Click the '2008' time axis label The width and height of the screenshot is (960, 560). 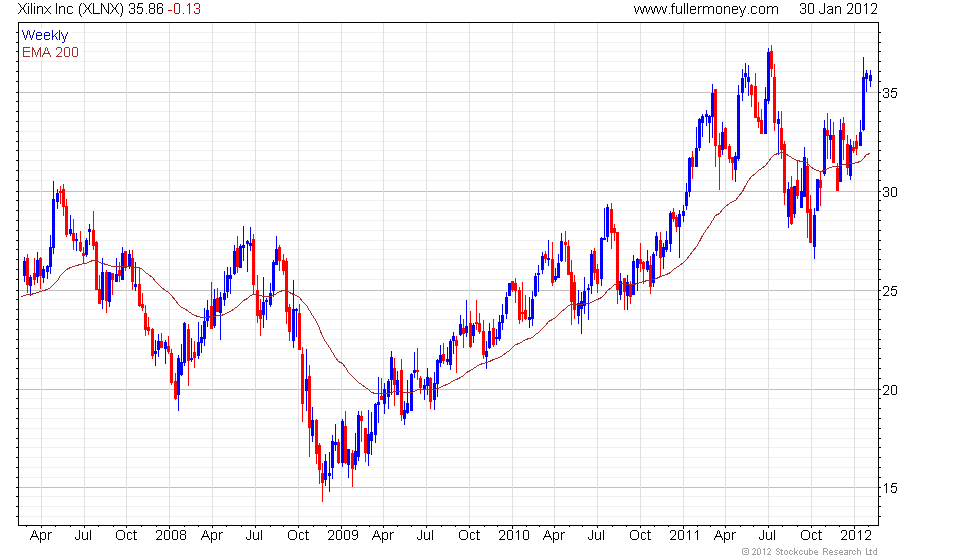click(x=171, y=536)
